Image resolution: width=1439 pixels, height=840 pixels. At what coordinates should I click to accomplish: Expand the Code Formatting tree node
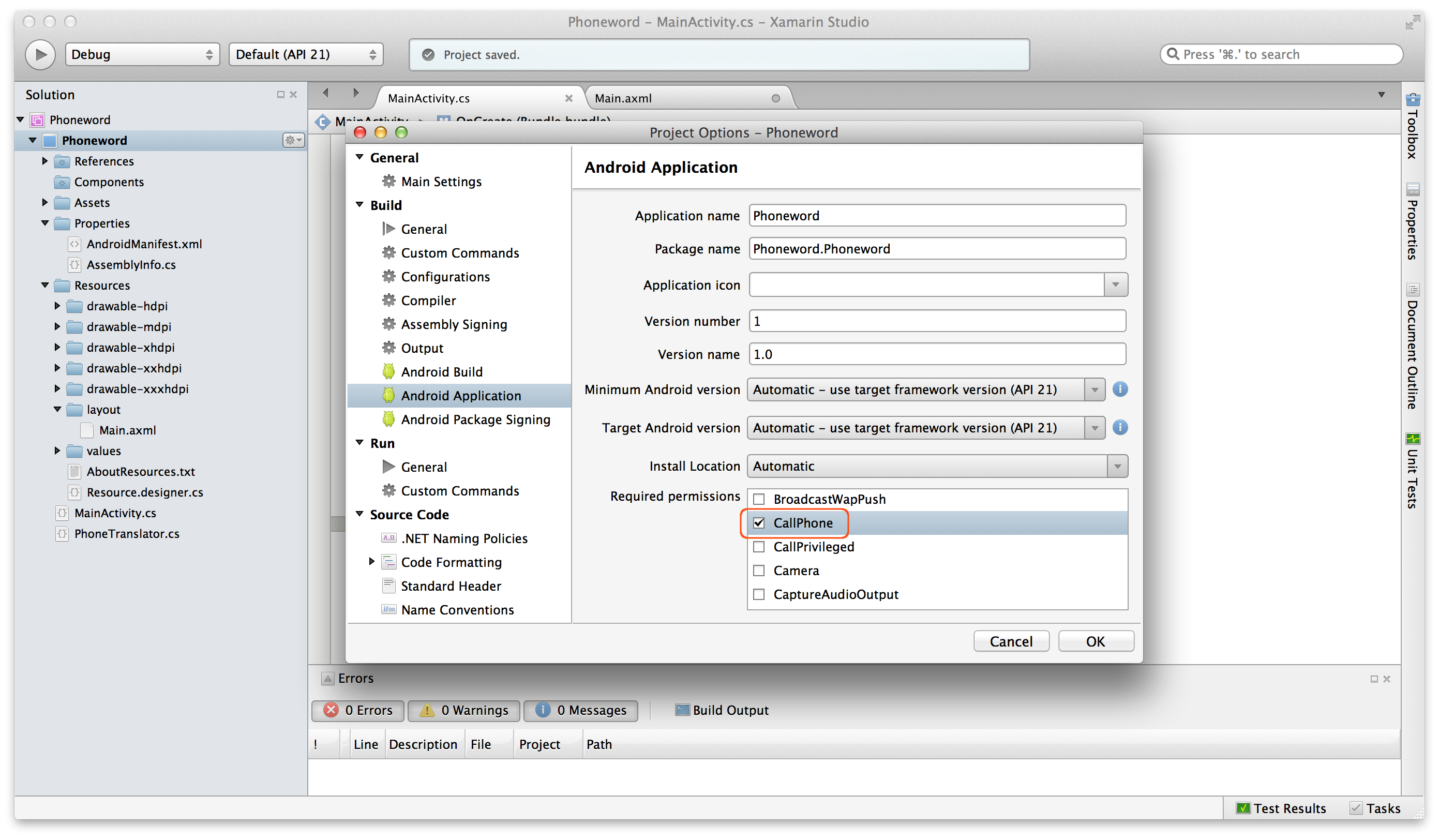coord(372,562)
